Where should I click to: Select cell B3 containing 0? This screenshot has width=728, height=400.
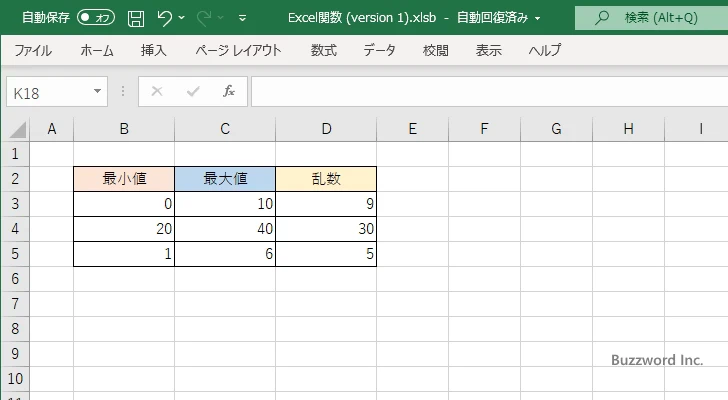pyautogui.click(x=124, y=204)
